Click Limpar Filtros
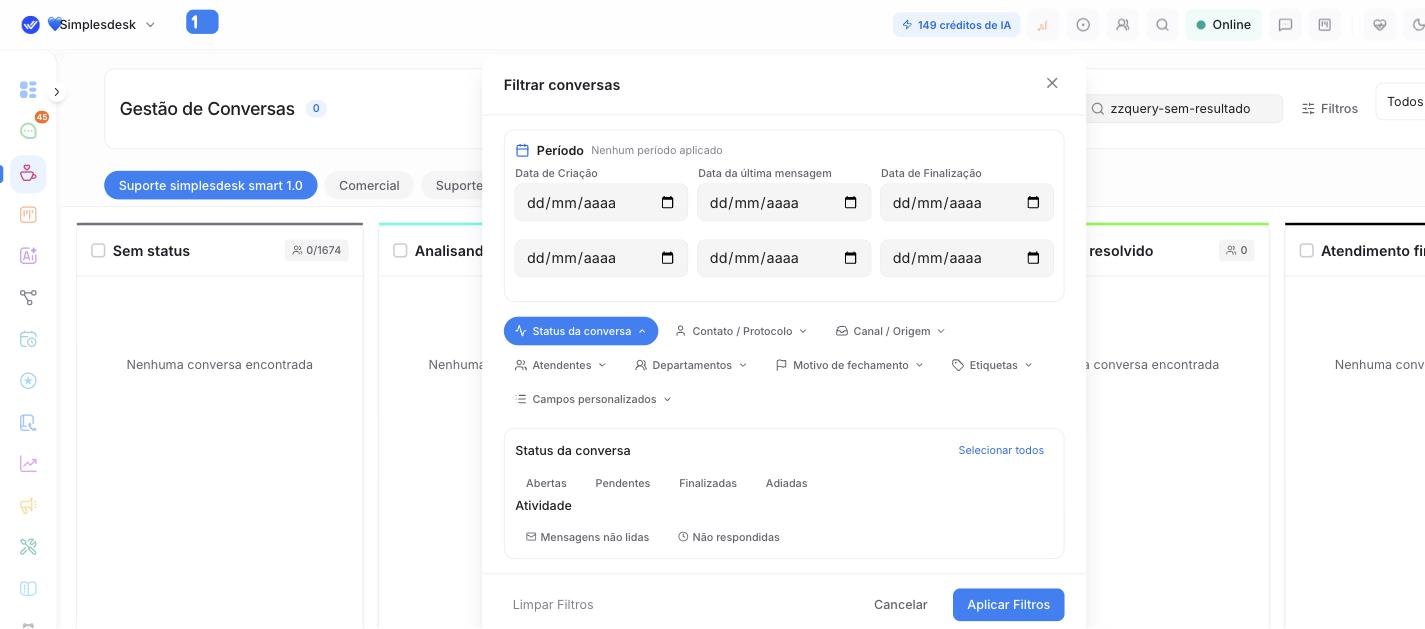The image size is (1425, 629). (x=553, y=605)
